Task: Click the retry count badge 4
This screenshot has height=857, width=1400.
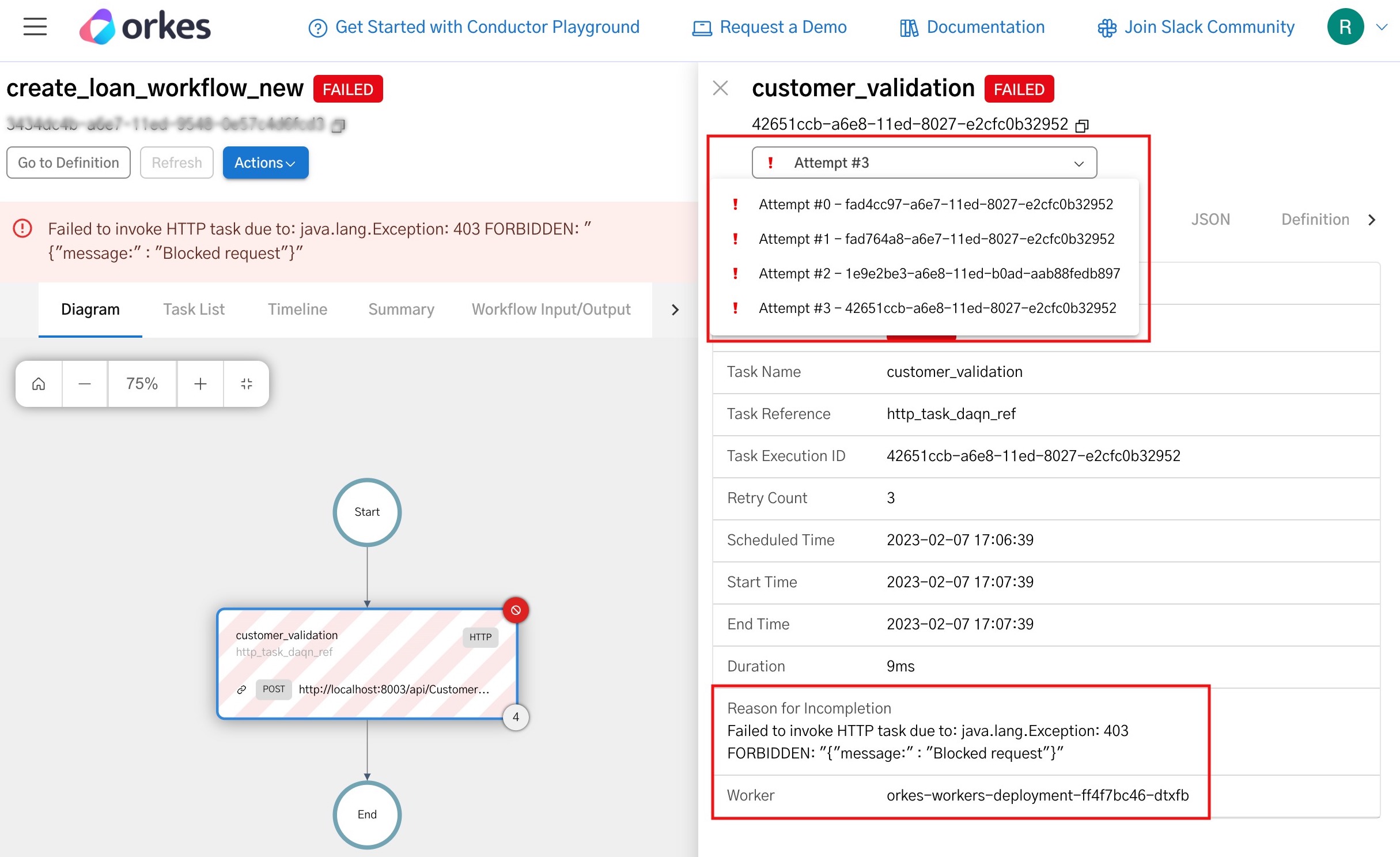Action: [516, 717]
